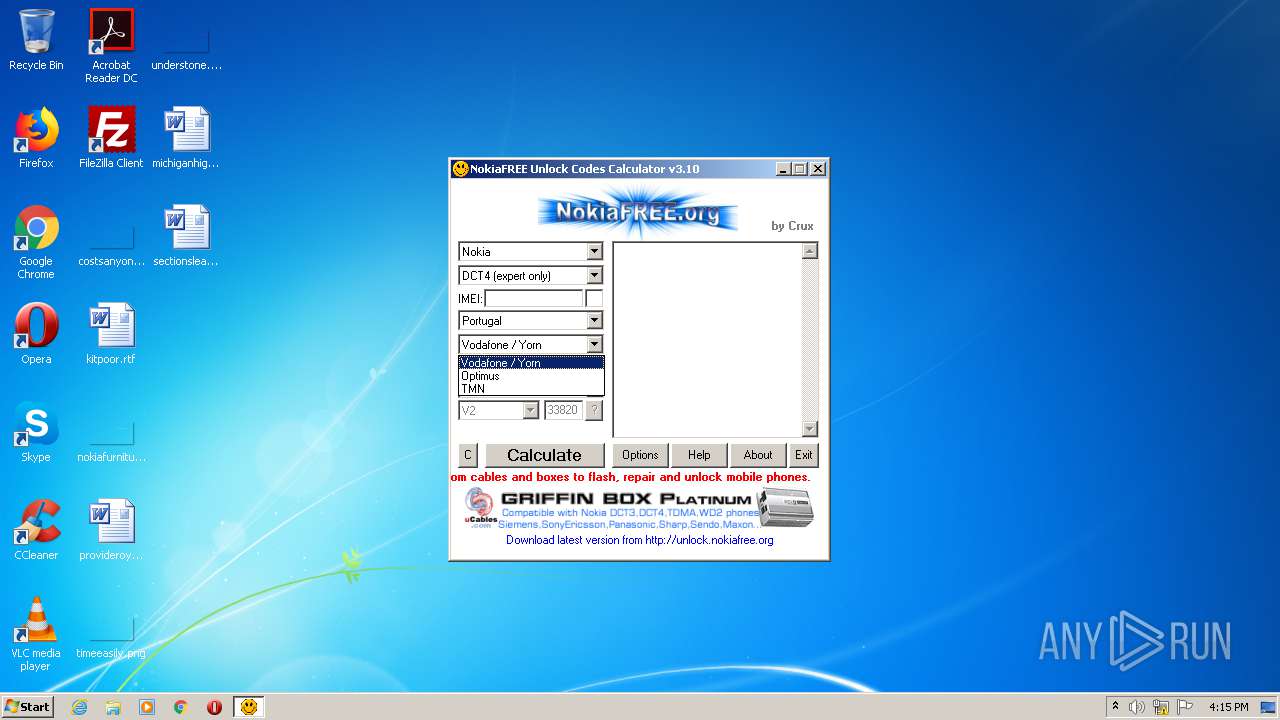
Task: Select the provideroy... Word document
Action: 111,530
